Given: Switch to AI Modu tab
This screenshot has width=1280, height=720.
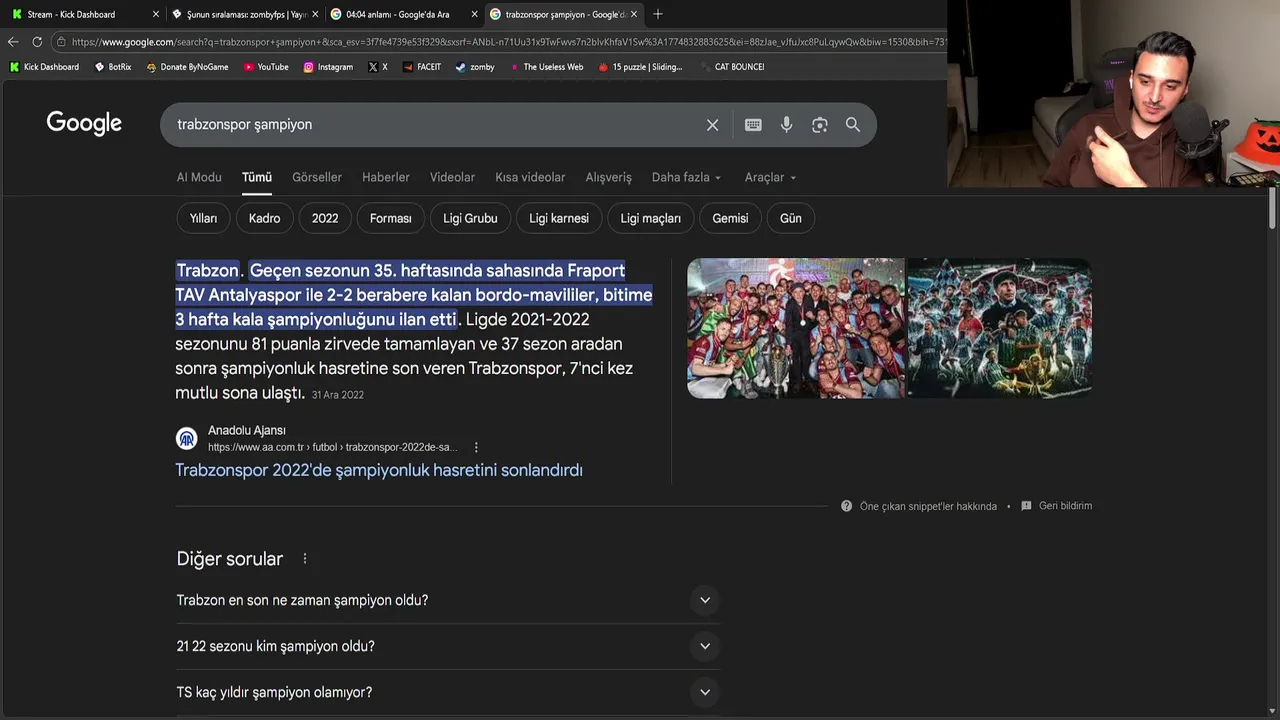Looking at the screenshot, I should (199, 177).
